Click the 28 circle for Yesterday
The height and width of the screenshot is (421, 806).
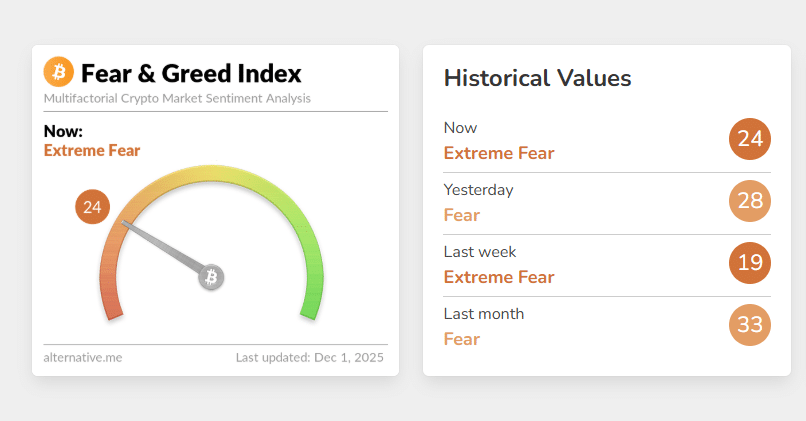750,201
